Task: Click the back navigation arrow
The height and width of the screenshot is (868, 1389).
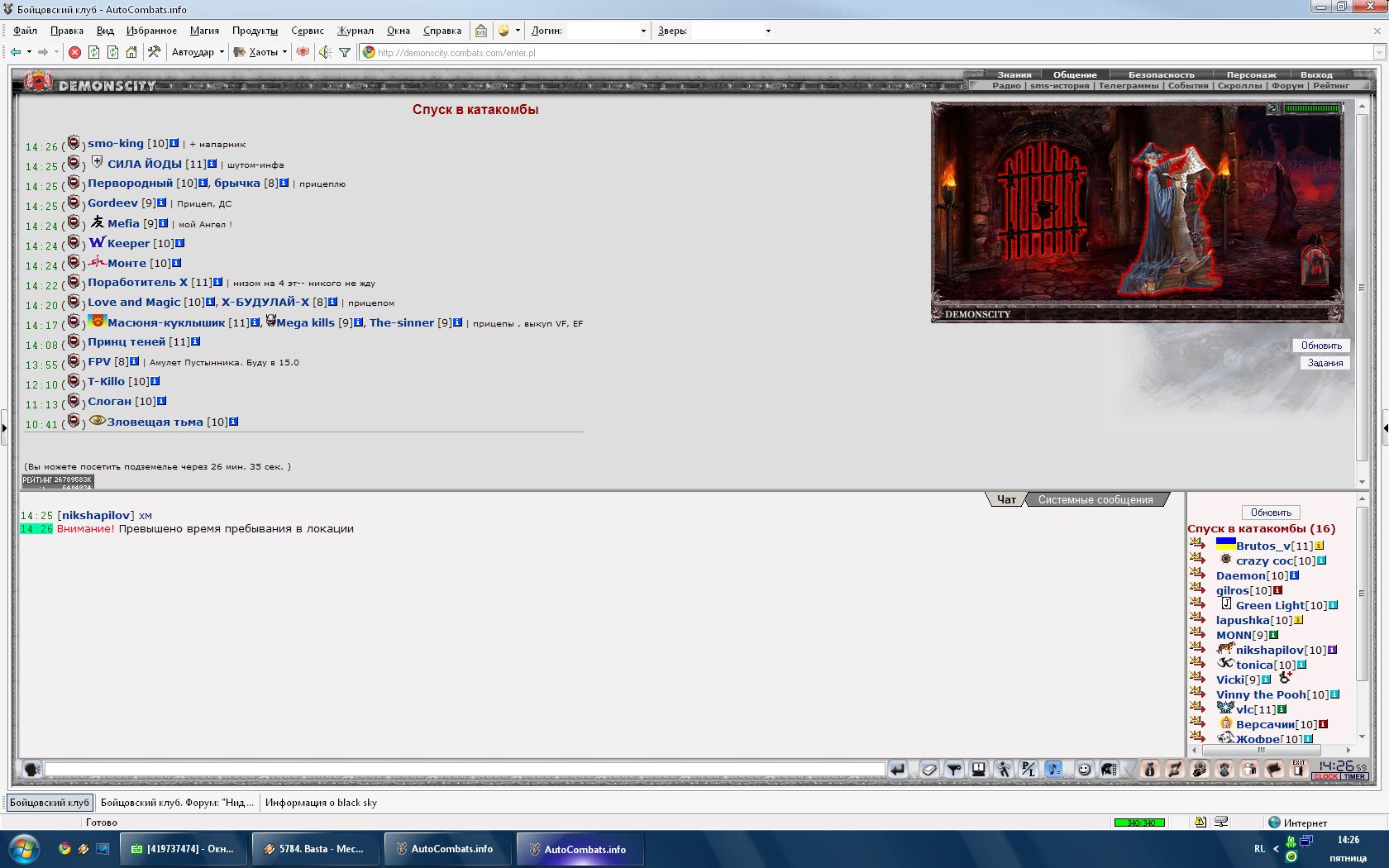Action: (16, 52)
